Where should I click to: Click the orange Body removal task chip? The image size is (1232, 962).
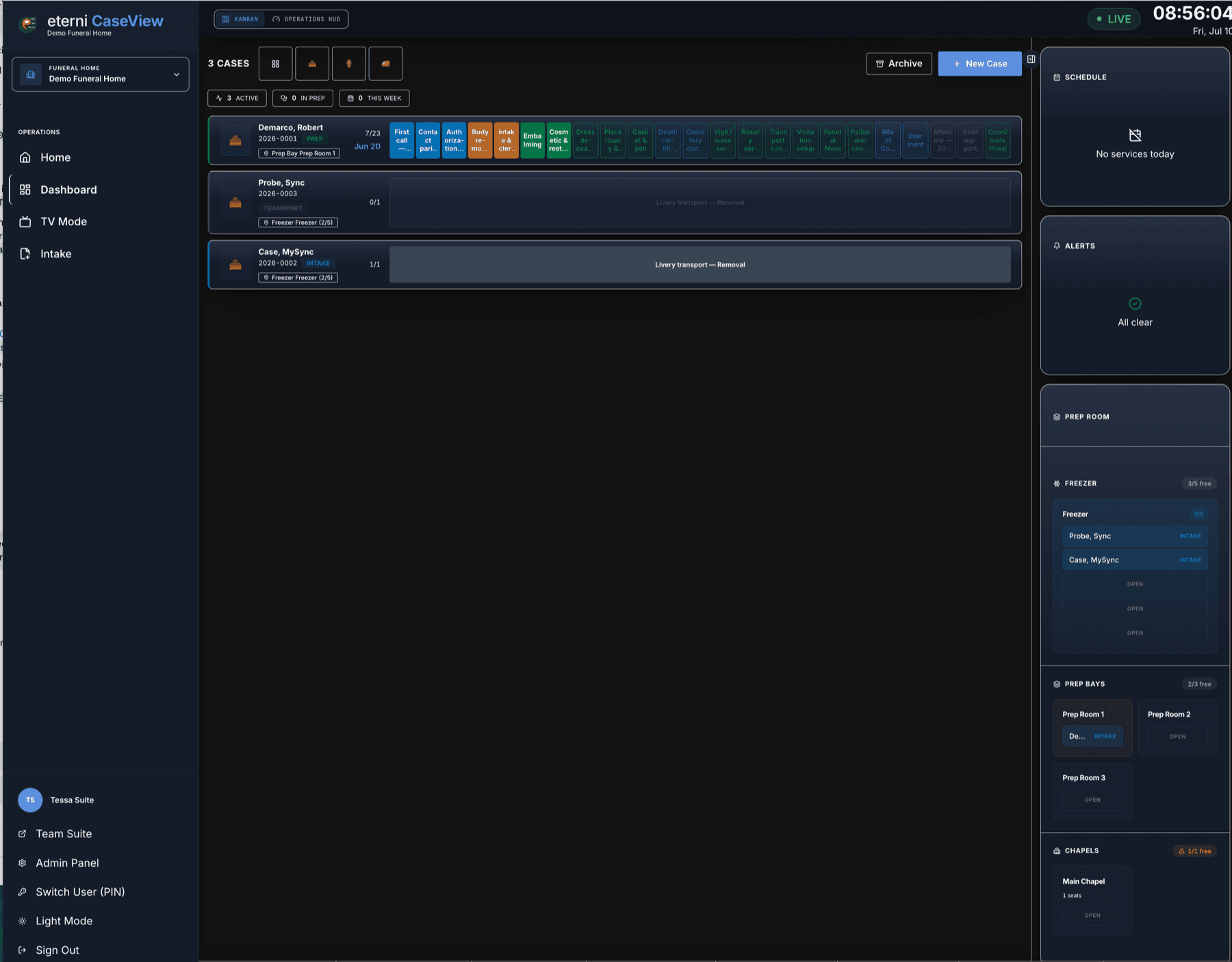[x=480, y=140]
